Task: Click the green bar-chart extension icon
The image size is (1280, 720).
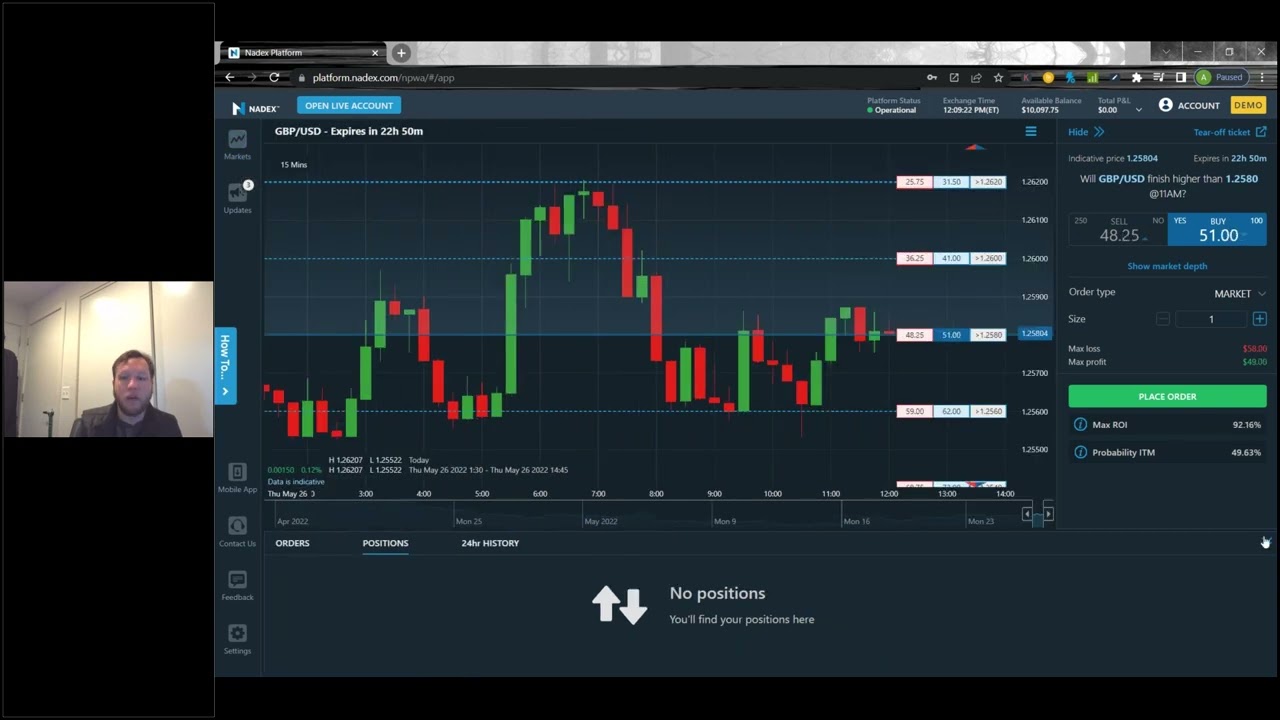Action: coord(1092,77)
